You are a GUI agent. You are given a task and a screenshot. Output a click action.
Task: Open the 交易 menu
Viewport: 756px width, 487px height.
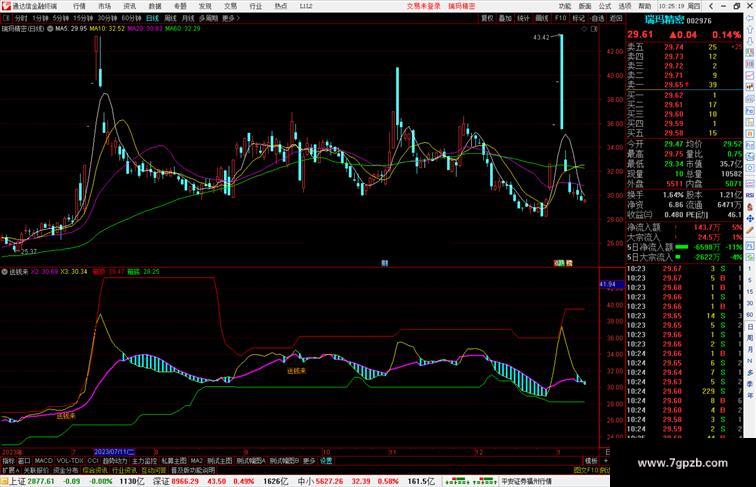point(230,6)
